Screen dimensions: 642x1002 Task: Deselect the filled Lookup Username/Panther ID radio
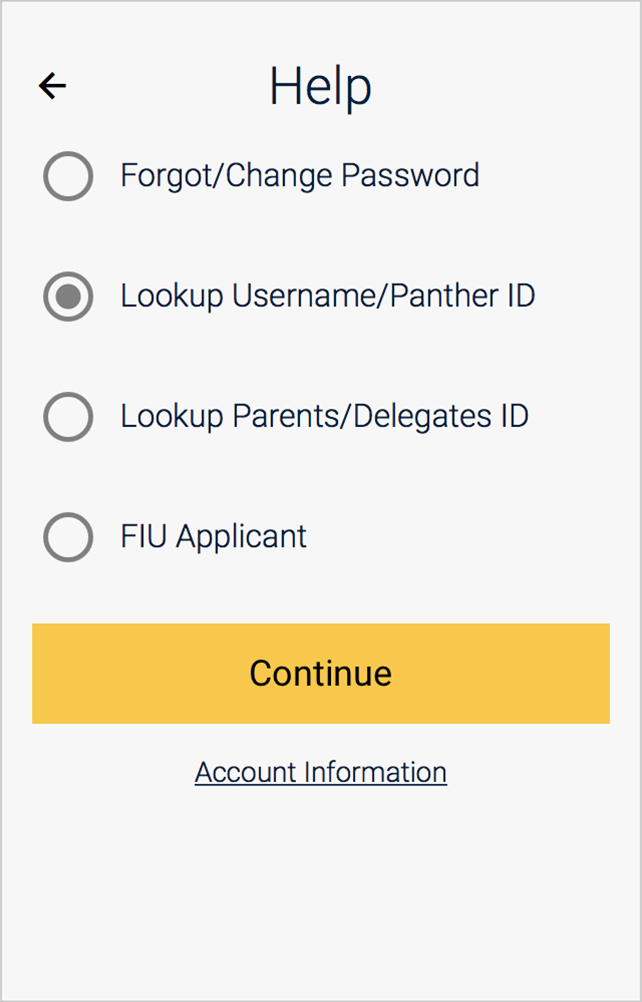click(68, 297)
